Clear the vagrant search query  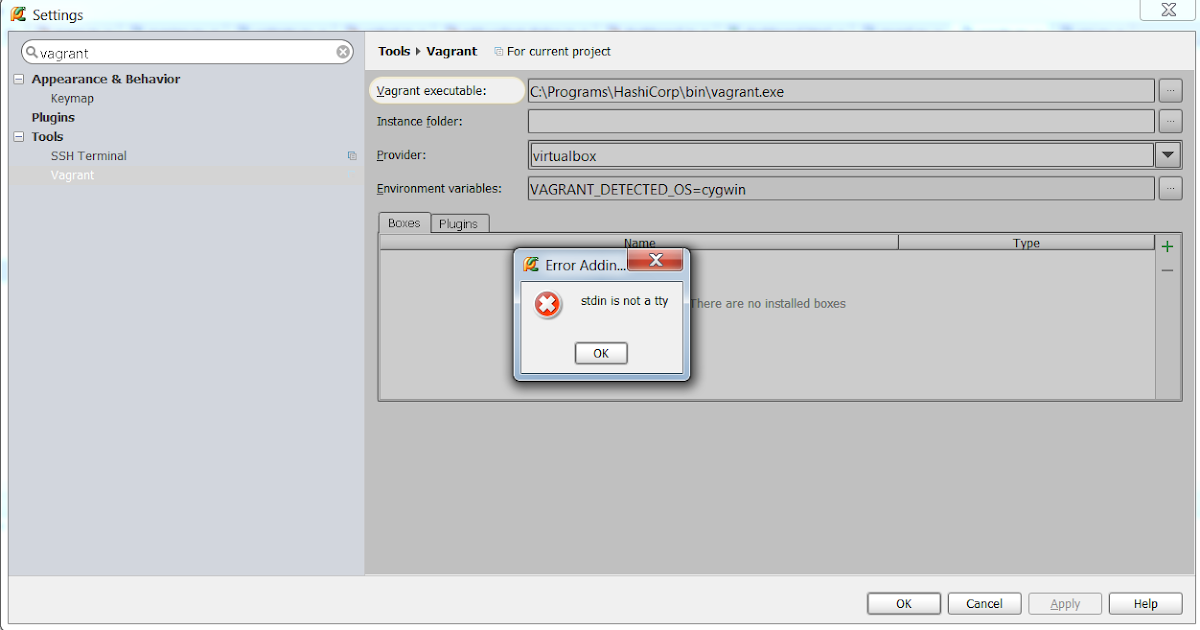(343, 51)
